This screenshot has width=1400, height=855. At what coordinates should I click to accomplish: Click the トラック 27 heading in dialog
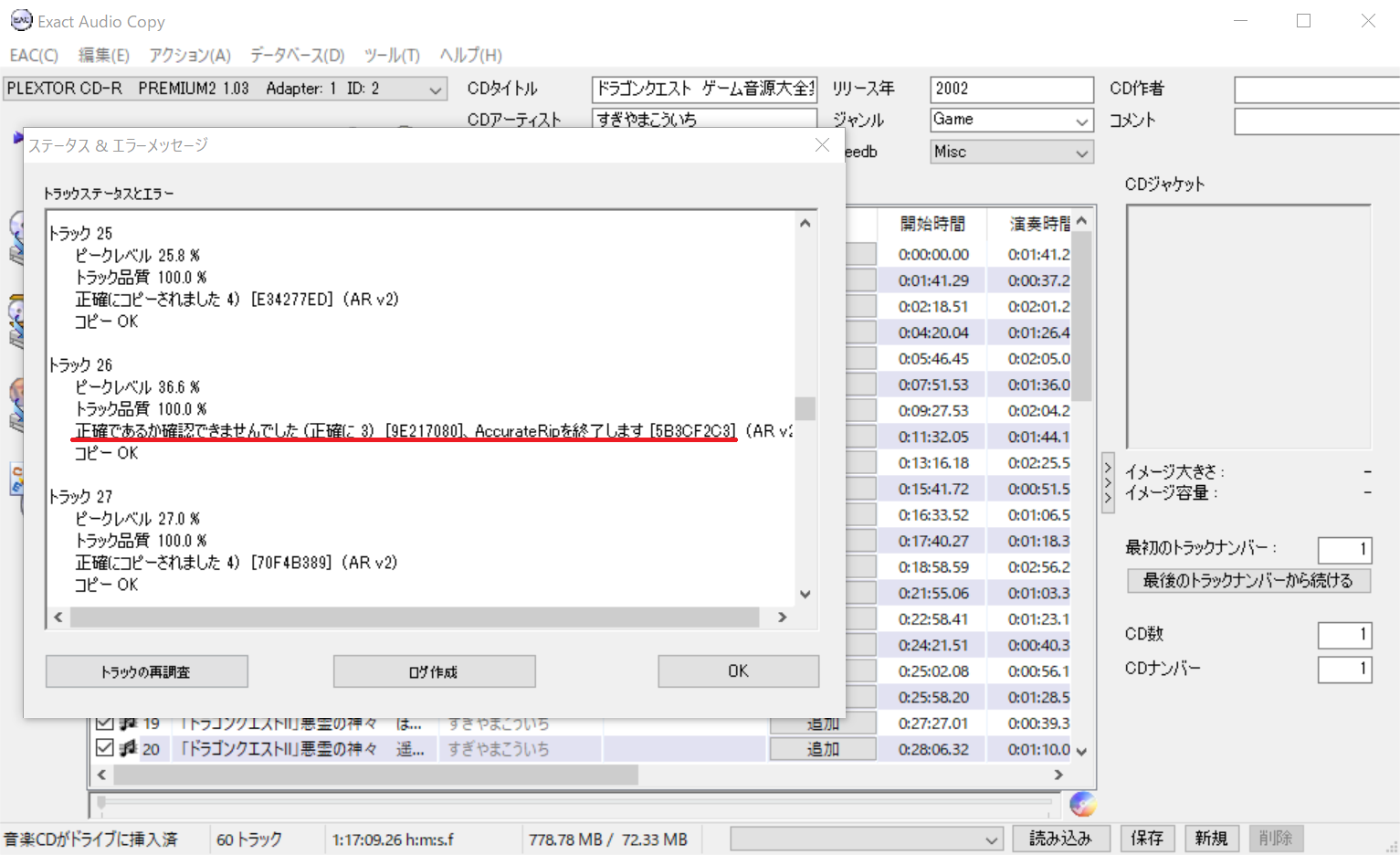[x=80, y=497]
